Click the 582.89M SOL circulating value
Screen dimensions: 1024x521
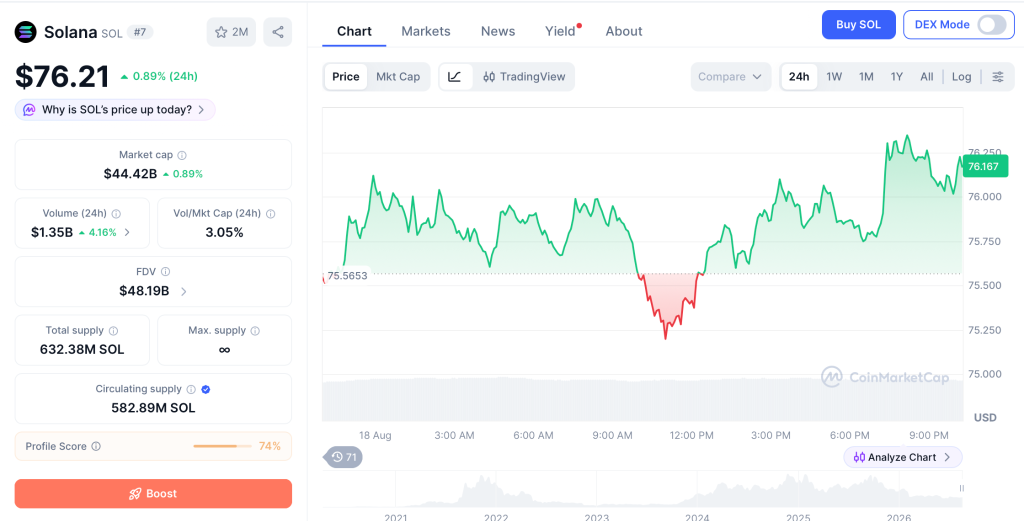153,408
